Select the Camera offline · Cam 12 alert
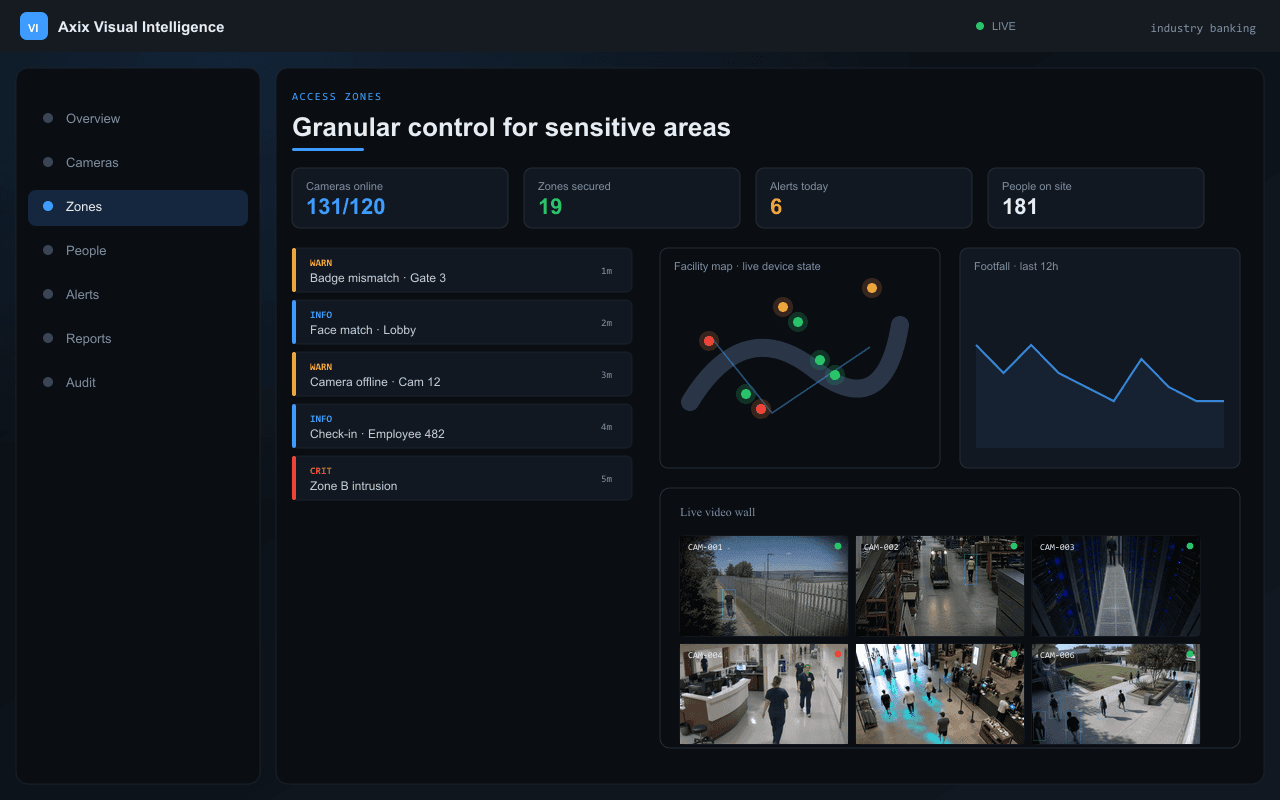This screenshot has height=800, width=1280. click(x=462, y=374)
